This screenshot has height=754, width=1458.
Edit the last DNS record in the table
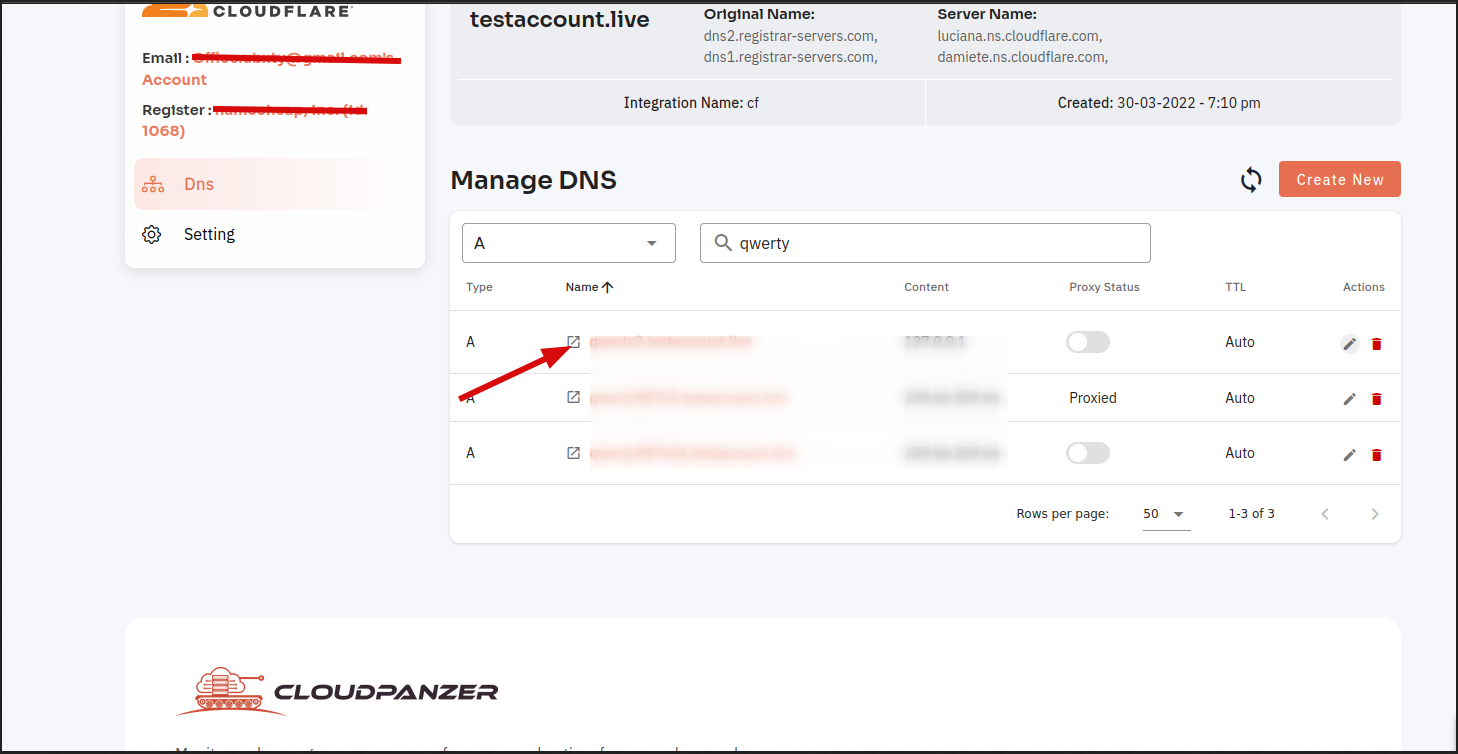coord(1350,455)
